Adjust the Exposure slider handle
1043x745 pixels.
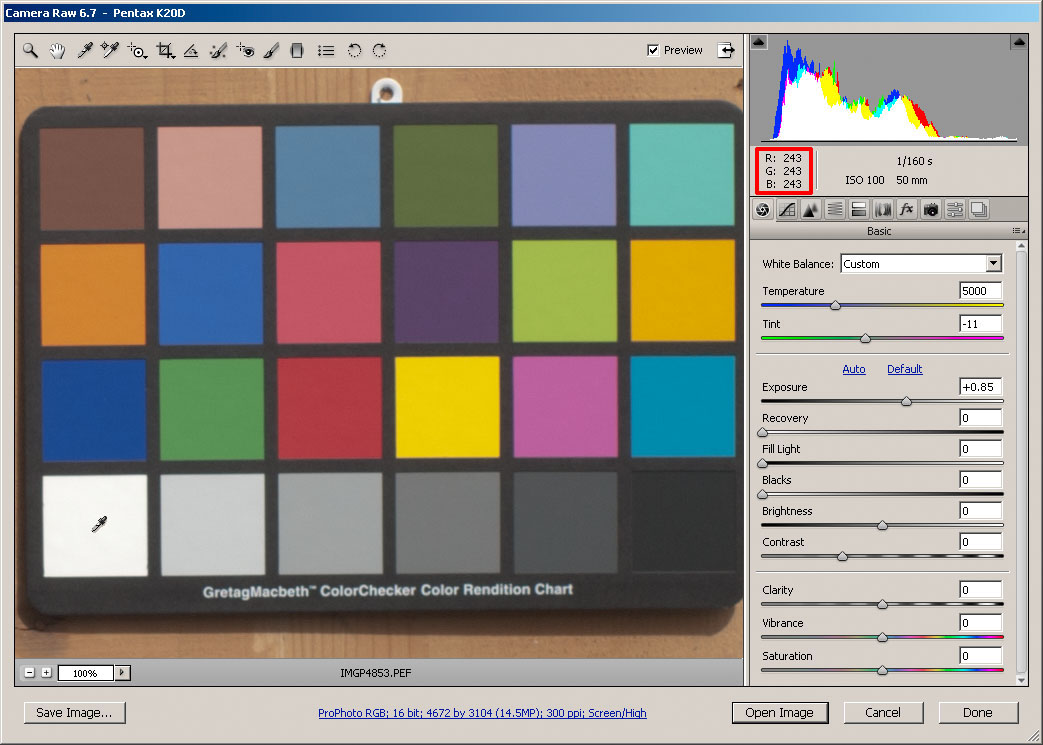(x=906, y=402)
